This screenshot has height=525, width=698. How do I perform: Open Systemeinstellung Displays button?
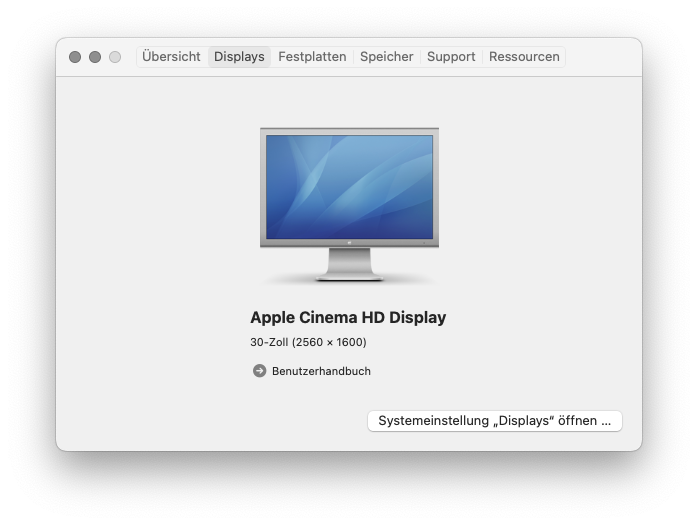click(495, 421)
